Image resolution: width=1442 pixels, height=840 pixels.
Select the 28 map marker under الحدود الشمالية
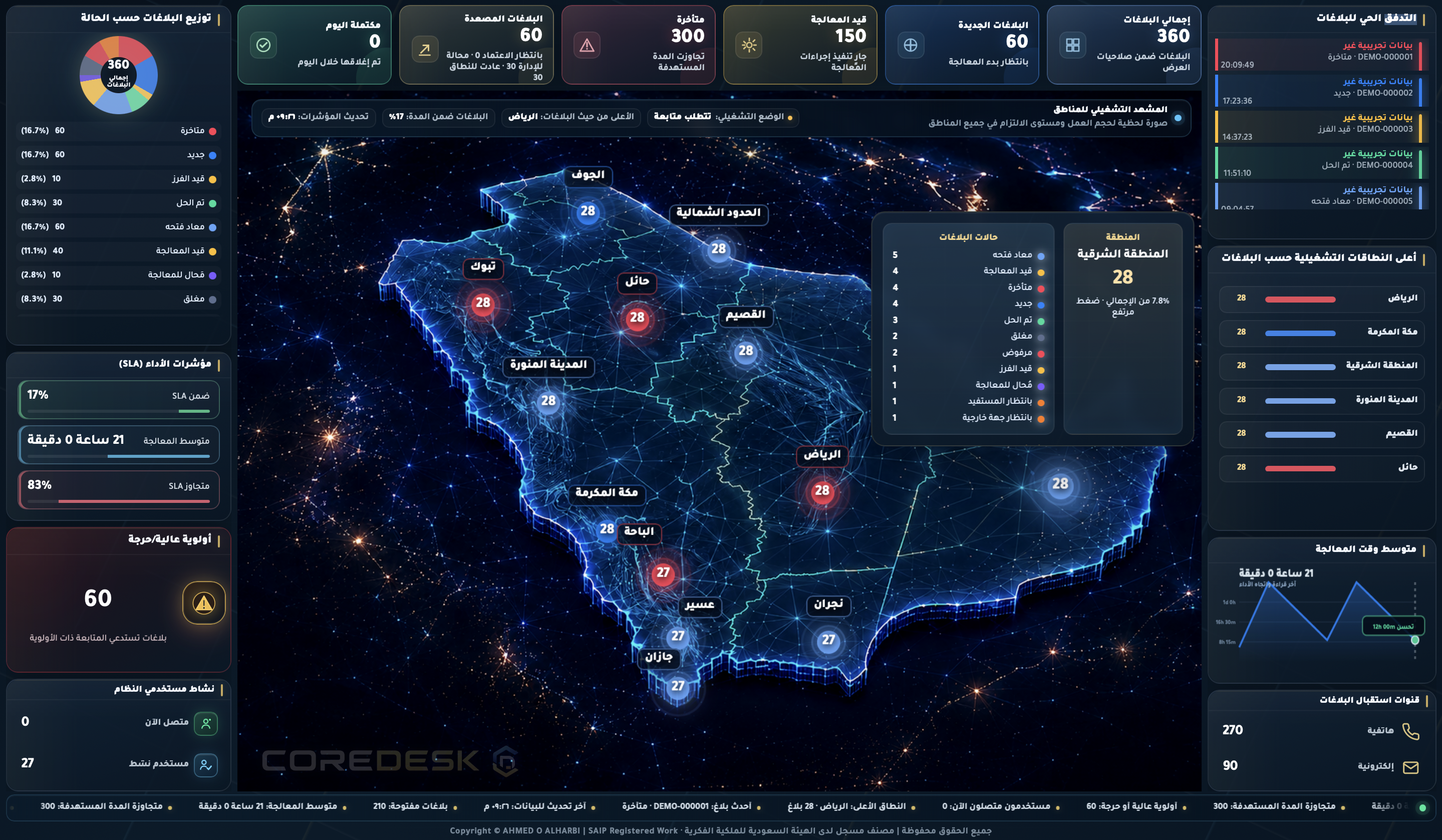pyautogui.click(x=719, y=249)
